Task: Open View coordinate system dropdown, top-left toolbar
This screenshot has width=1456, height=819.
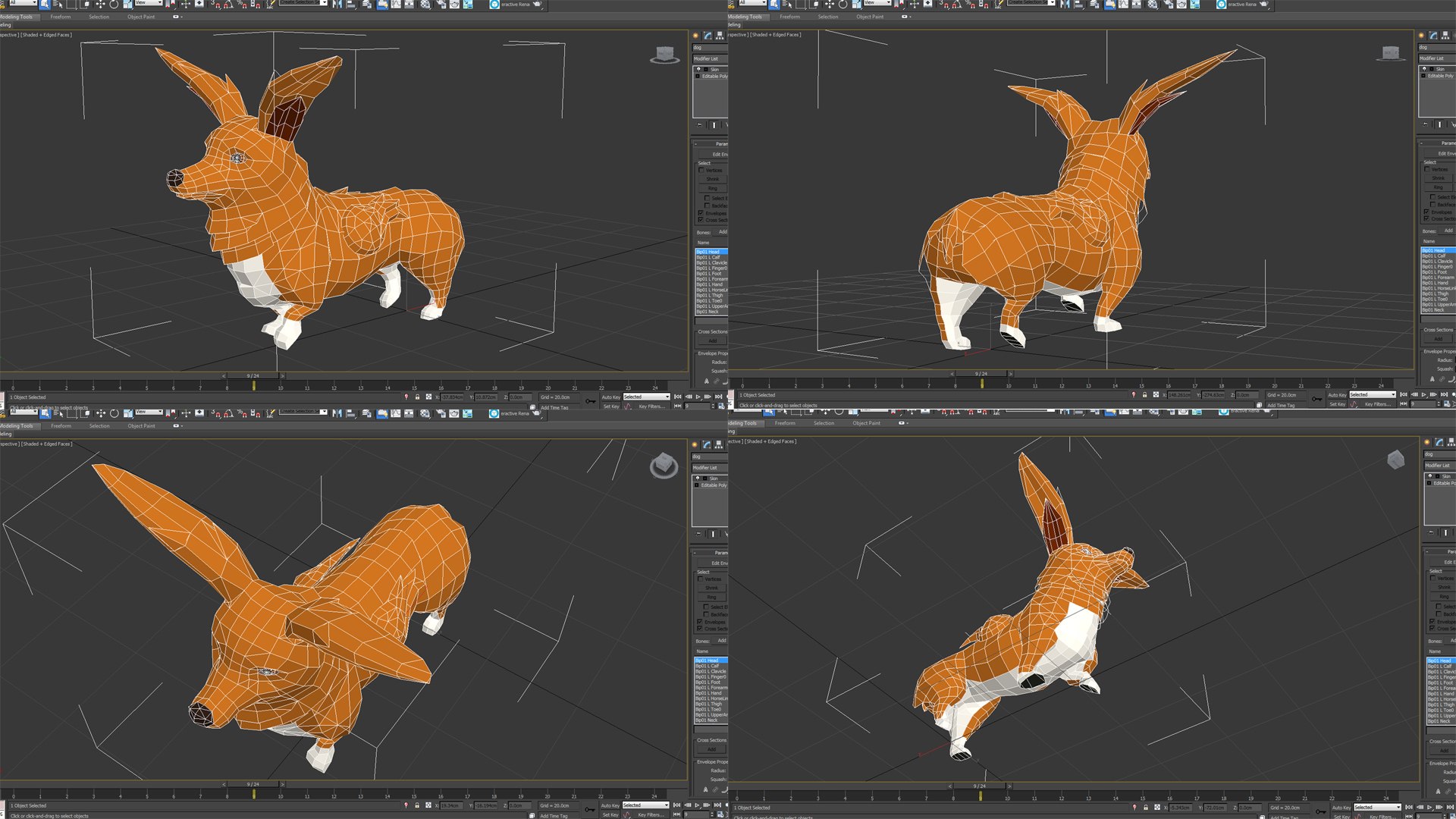Action: (149, 2)
